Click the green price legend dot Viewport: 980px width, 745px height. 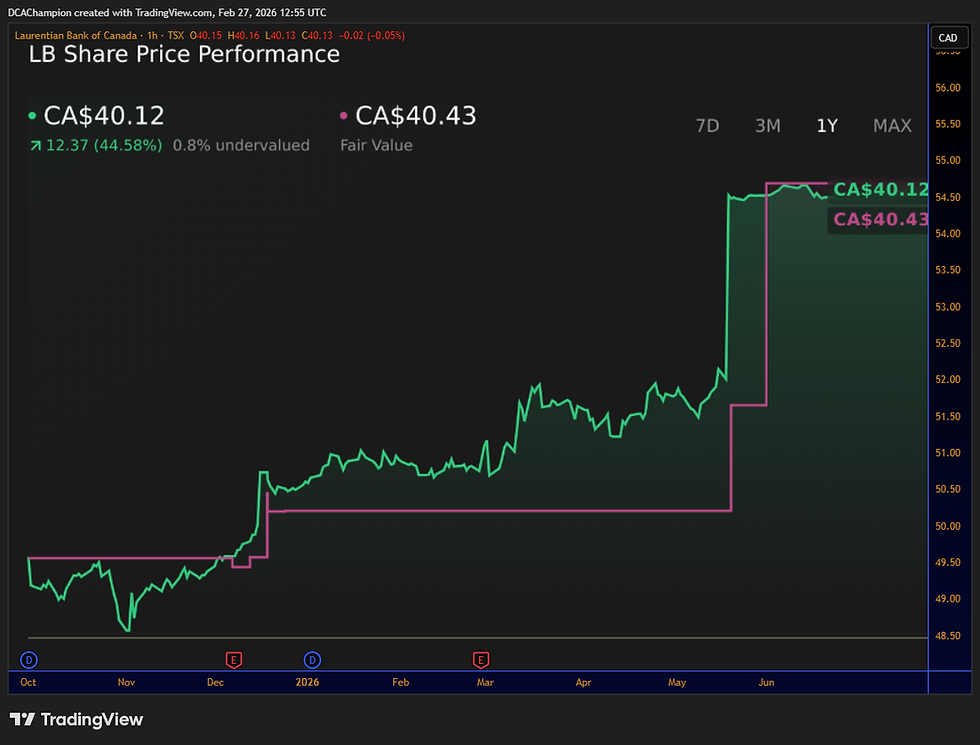tap(32, 116)
